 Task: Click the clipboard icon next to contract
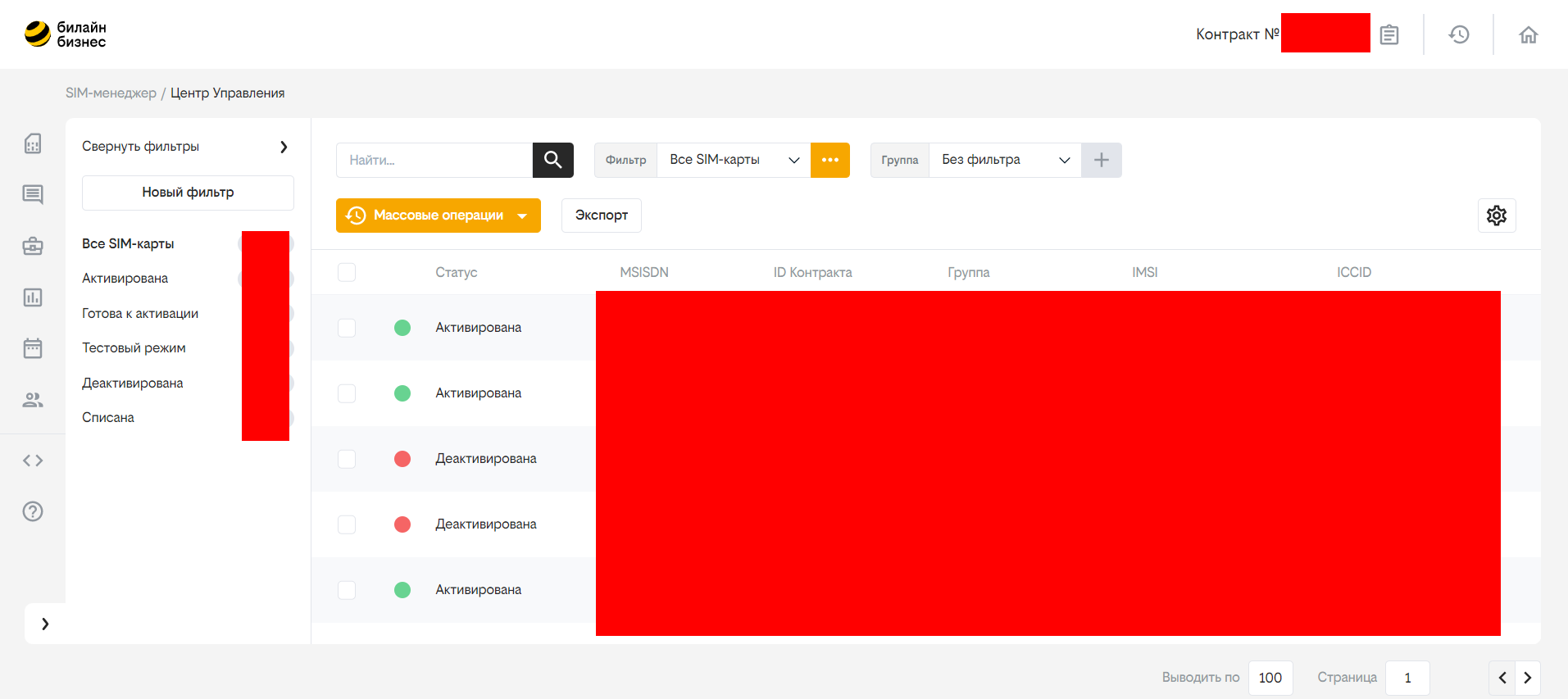tap(1388, 34)
